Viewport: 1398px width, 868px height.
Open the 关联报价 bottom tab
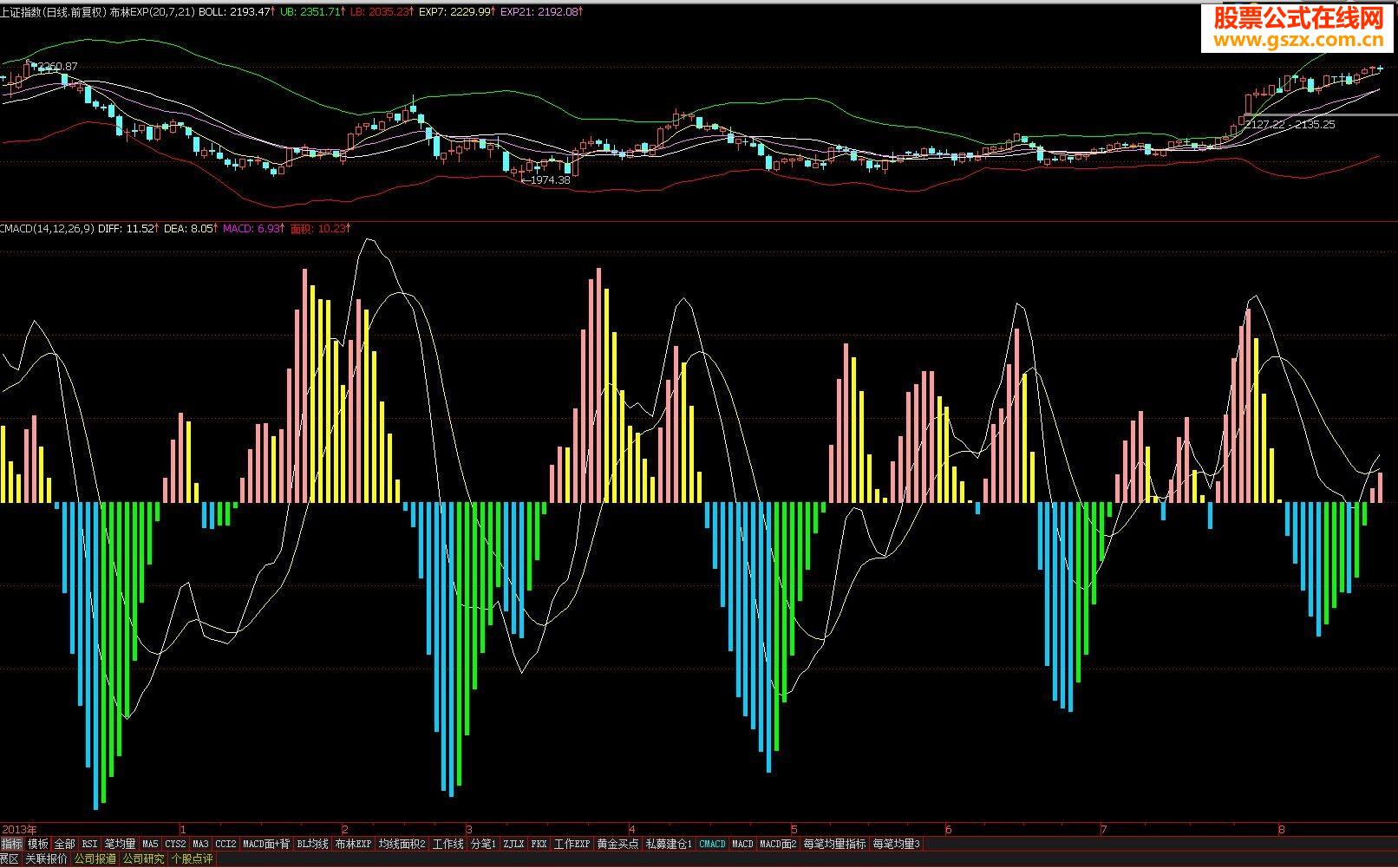pyautogui.click(x=47, y=859)
